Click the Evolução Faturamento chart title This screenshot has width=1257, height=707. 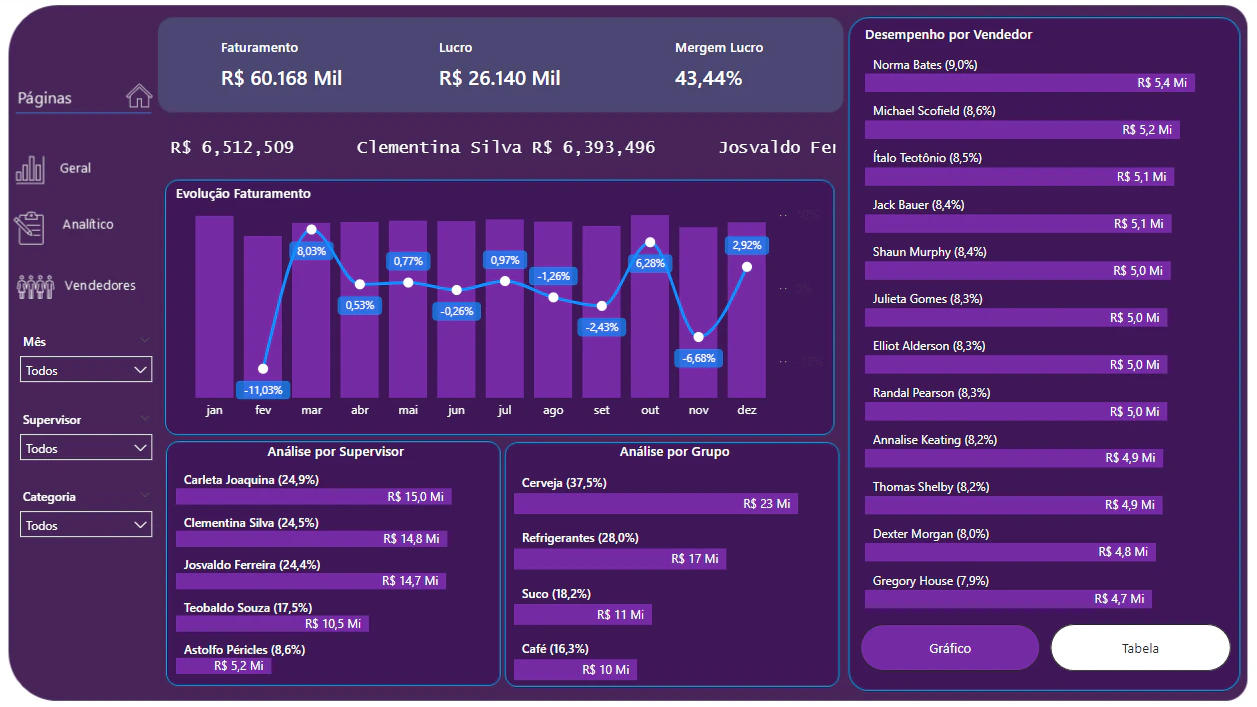pyautogui.click(x=243, y=194)
